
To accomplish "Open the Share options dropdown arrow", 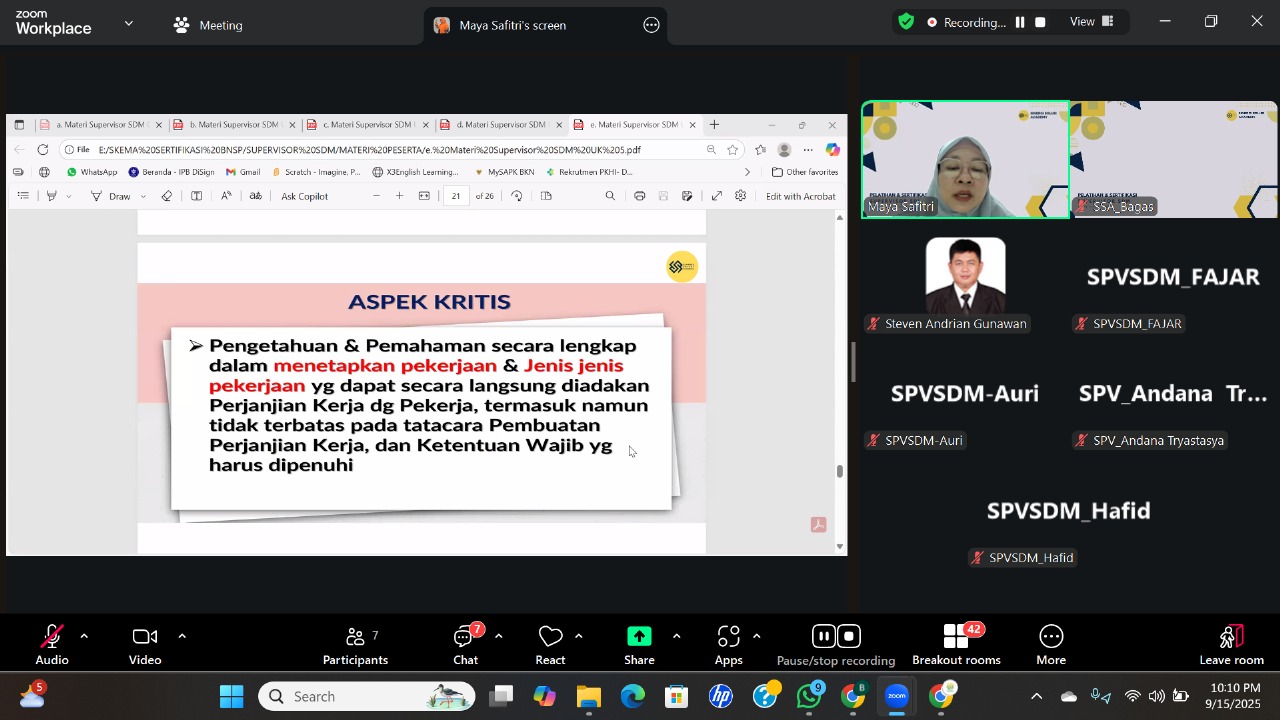I will pyautogui.click(x=677, y=635).
